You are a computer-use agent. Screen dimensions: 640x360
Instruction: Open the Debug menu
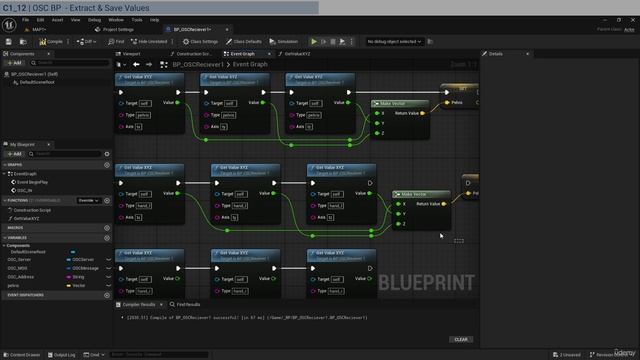[94, 20]
